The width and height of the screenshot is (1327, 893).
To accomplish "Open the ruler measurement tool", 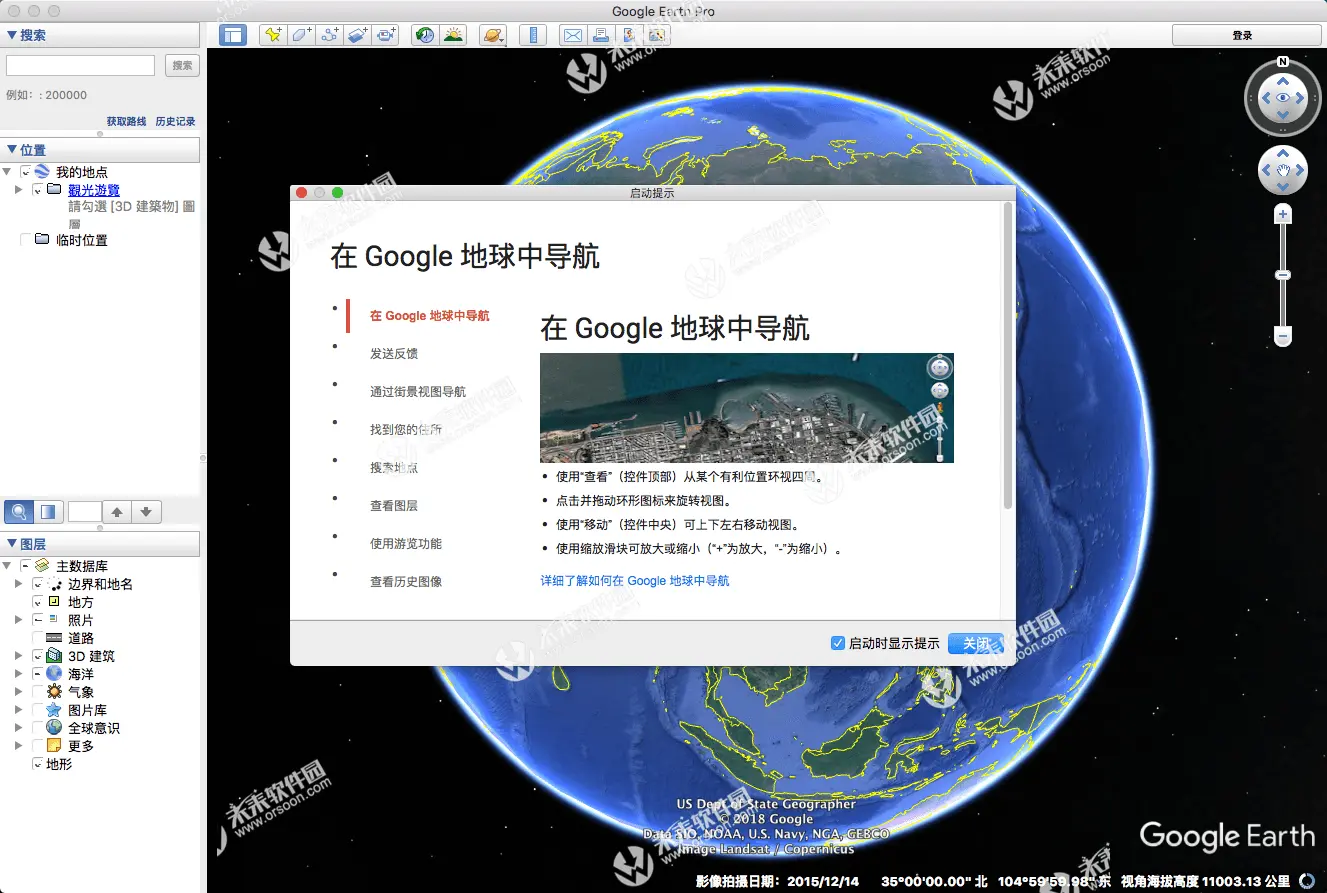I will click(533, 35).
